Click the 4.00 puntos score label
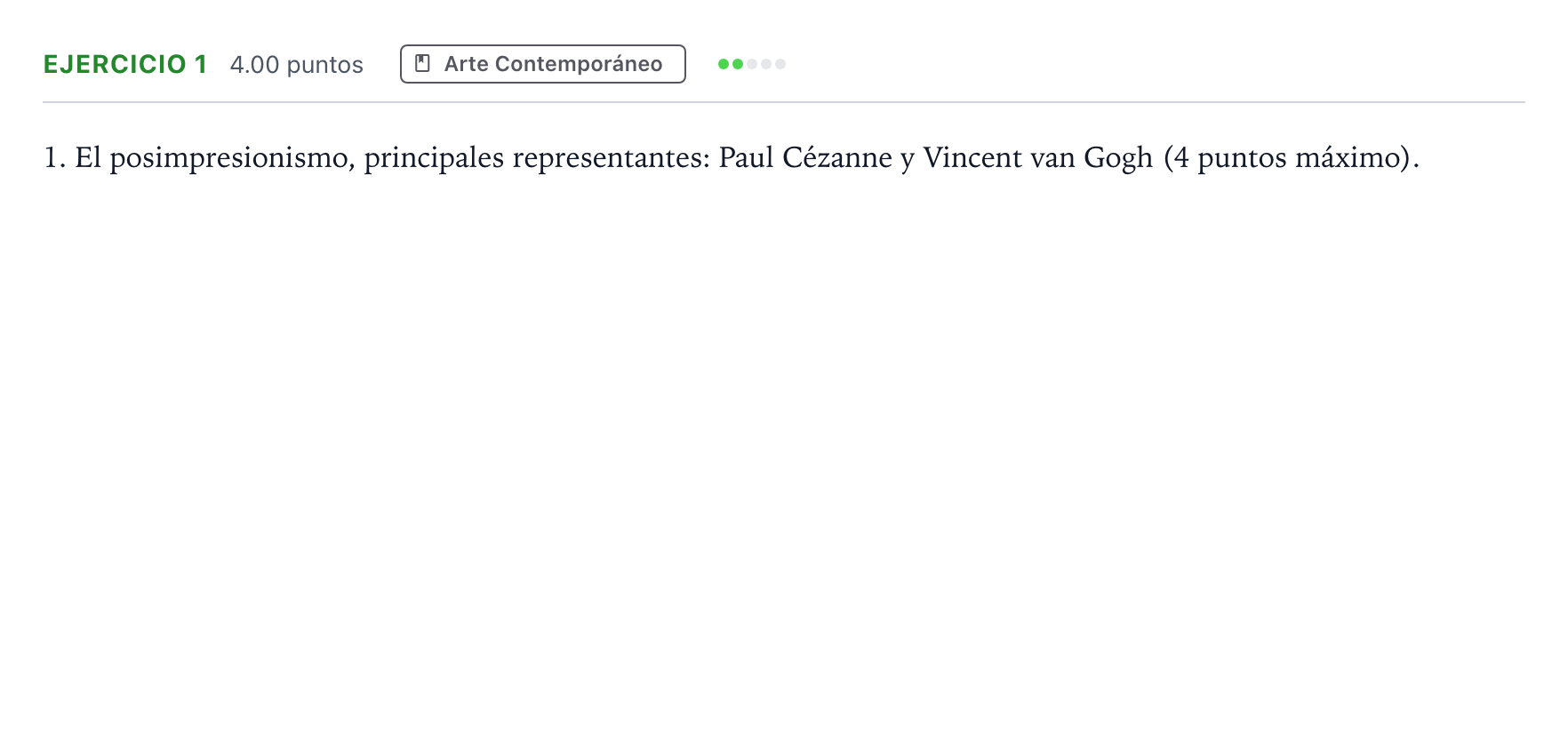The image size is (1568, 750). point(297,65)
